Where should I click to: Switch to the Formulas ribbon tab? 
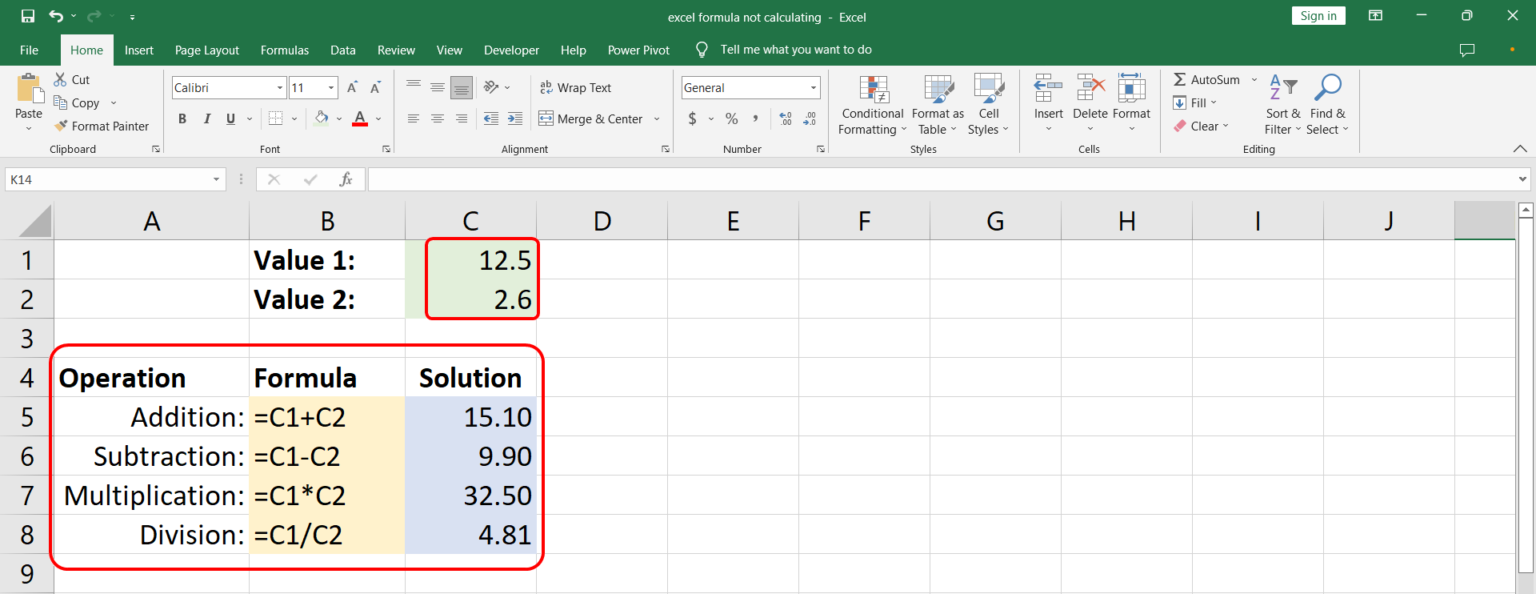(x=284, y=50)
